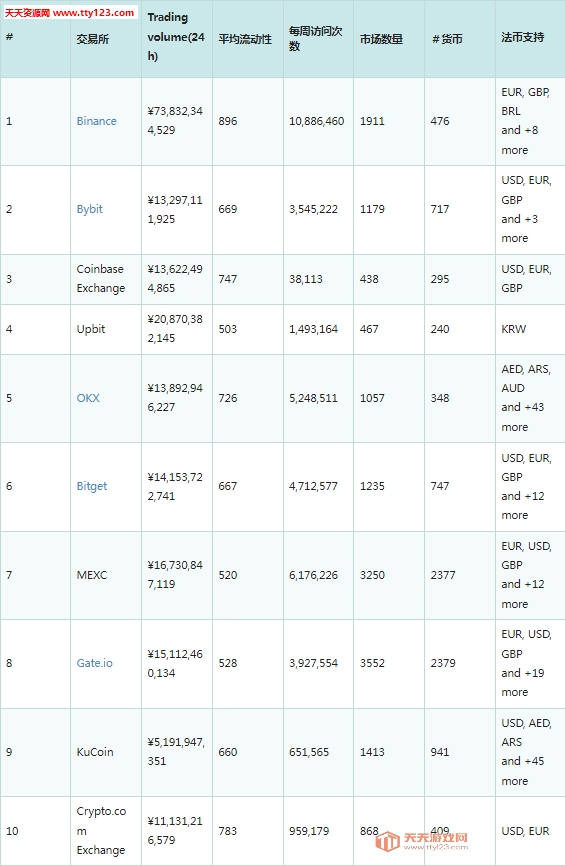
Task: Click the 天天资源网 www.tty123.com banner
Action: pos(69,13)
